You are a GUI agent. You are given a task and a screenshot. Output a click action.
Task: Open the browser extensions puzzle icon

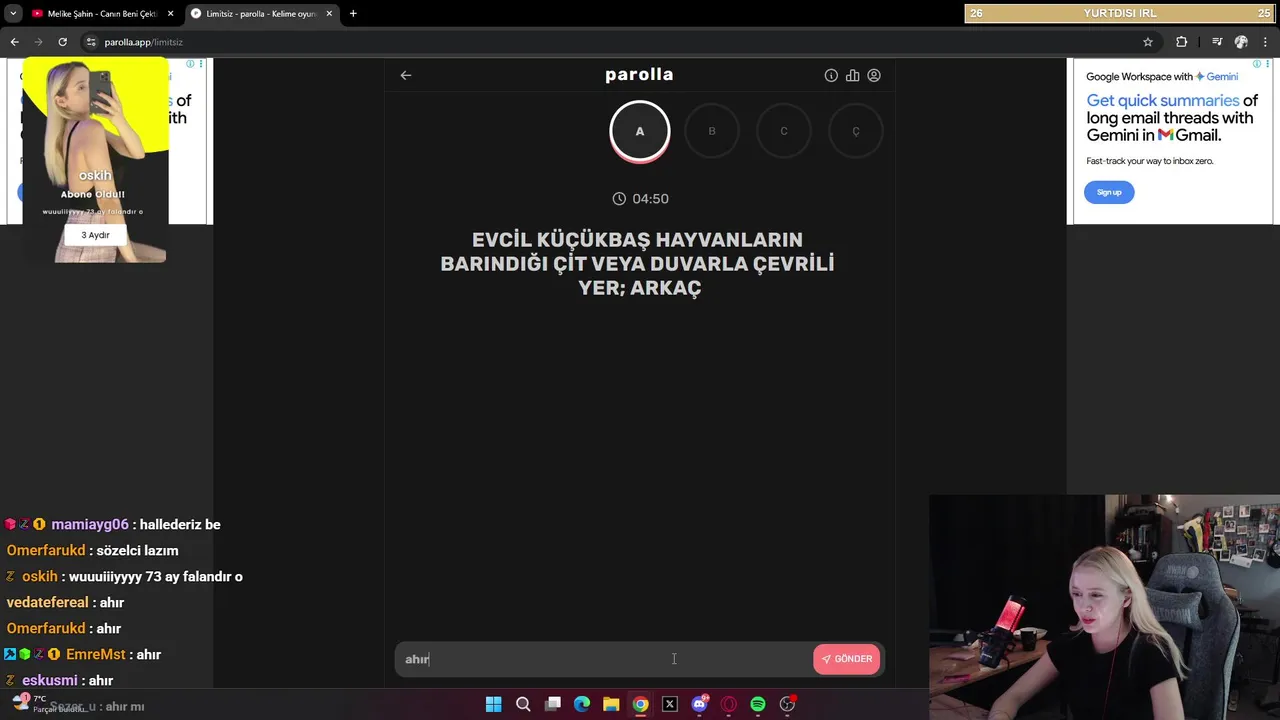[1181, 42]
